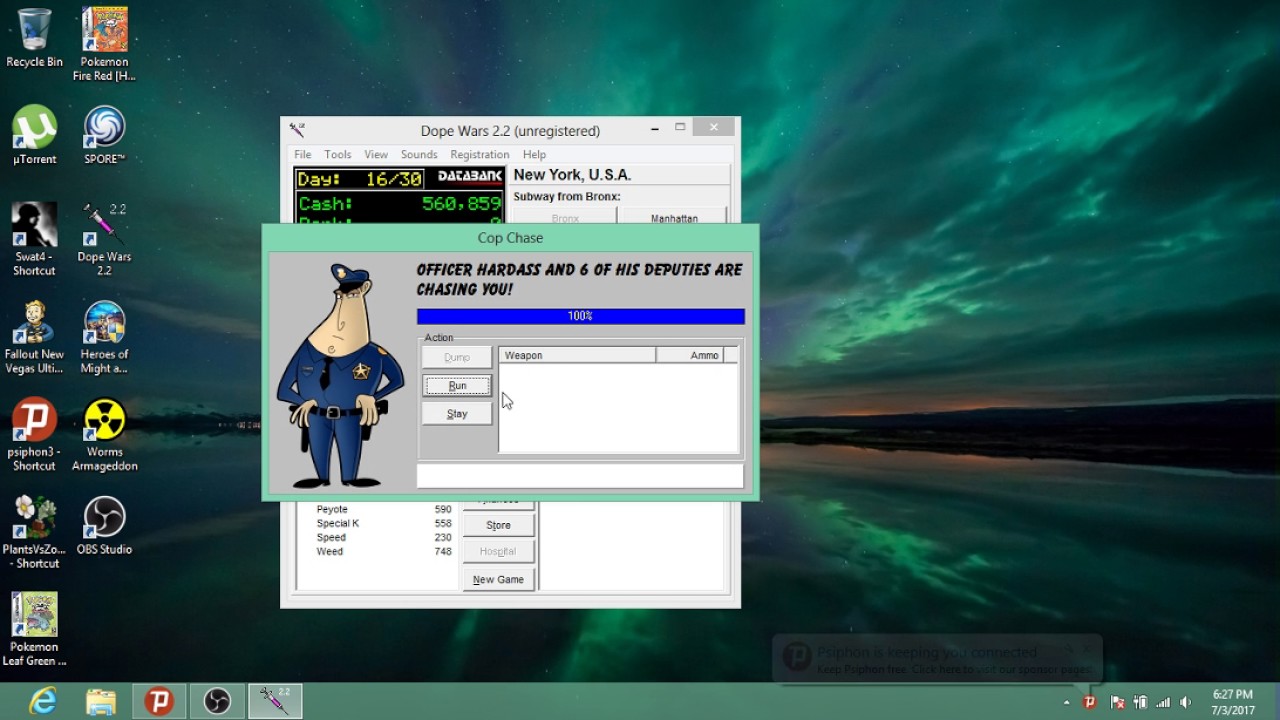Open the Recycle Bin desktop icon

point(34,37)
